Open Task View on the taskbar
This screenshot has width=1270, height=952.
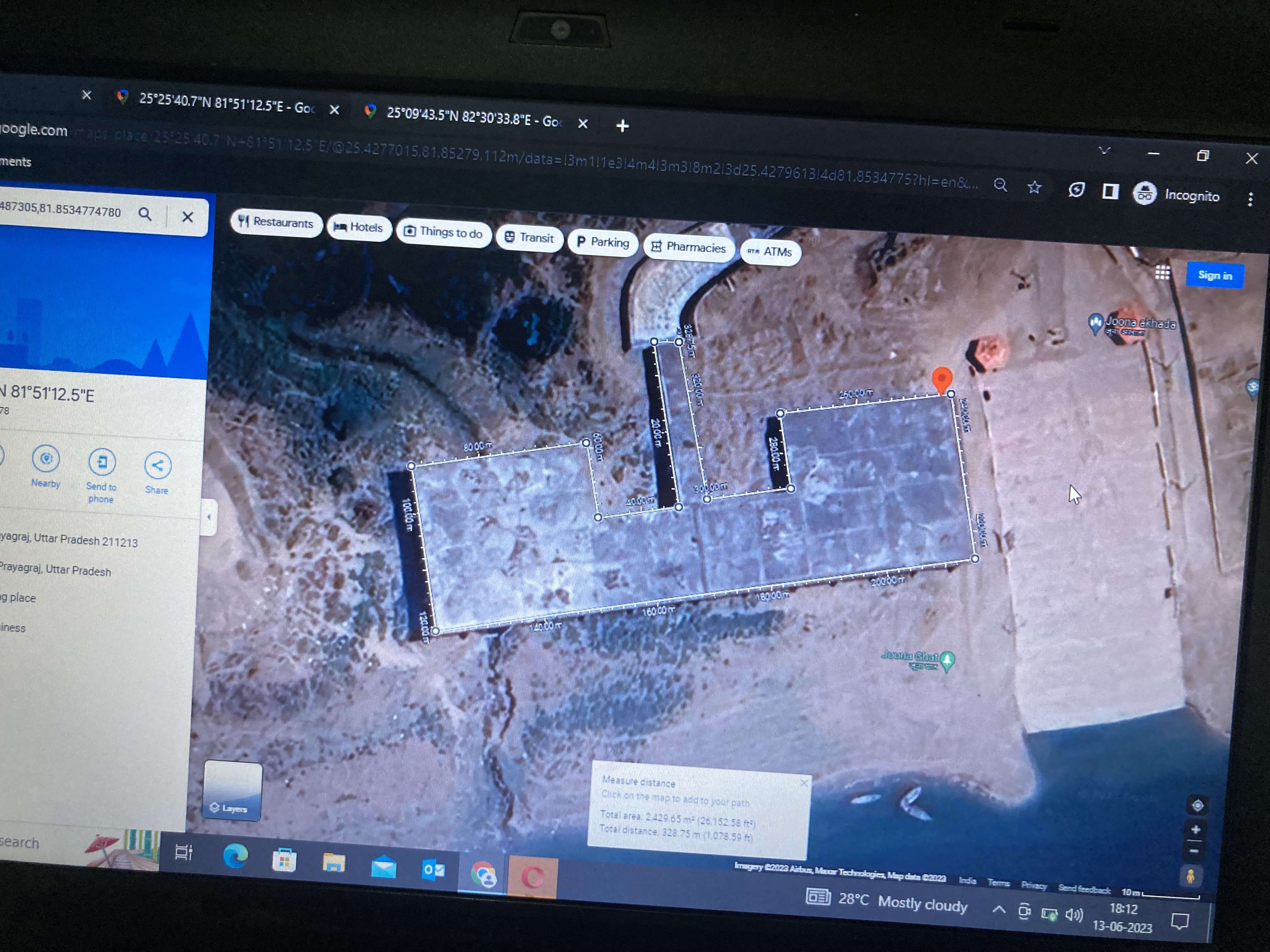[x=183, y=852]
